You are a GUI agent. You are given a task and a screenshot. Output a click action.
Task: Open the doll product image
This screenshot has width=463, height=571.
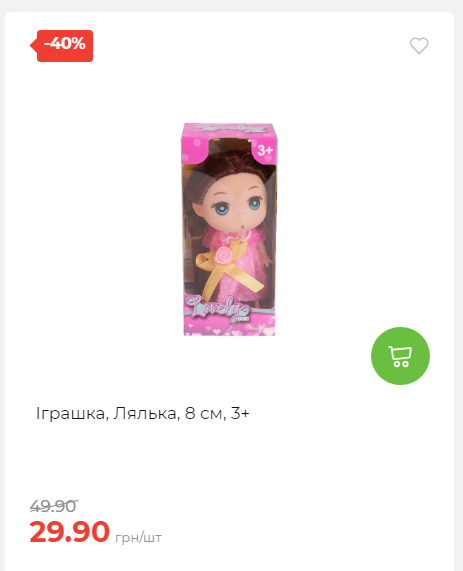point(229,229)
